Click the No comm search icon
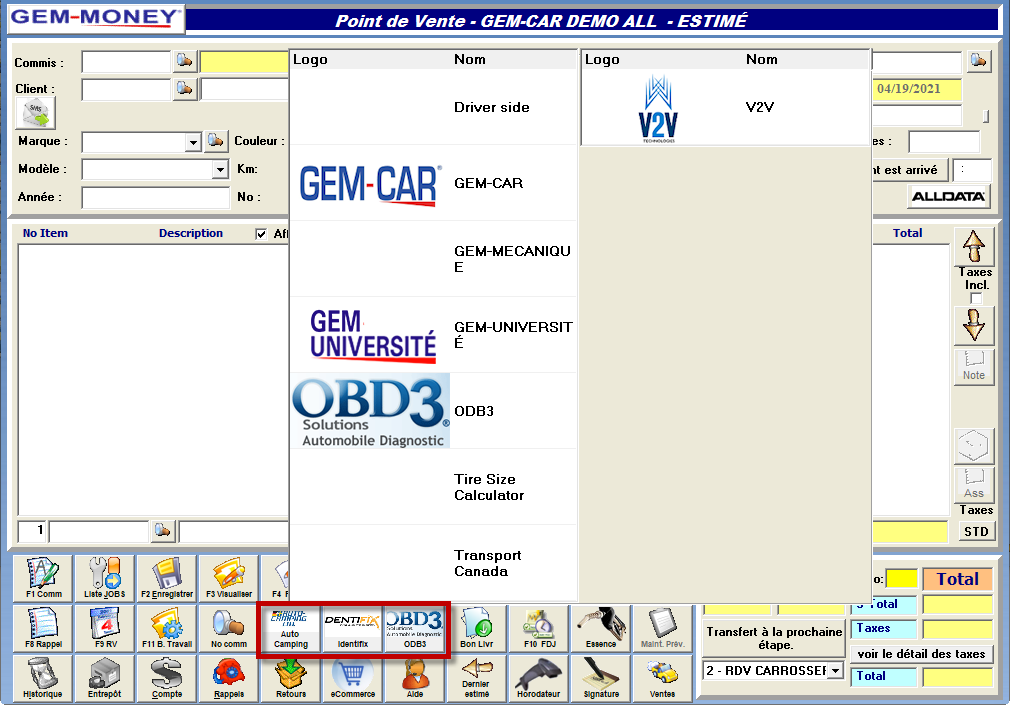The width and height of the screenshot is (1010, 705). (229, 628)
